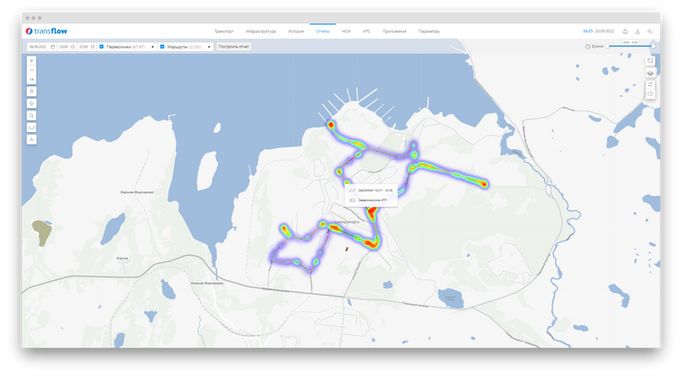Screen dimensions: 682x379
Task: Click the transflow logo
Action: tap(47, 31)
